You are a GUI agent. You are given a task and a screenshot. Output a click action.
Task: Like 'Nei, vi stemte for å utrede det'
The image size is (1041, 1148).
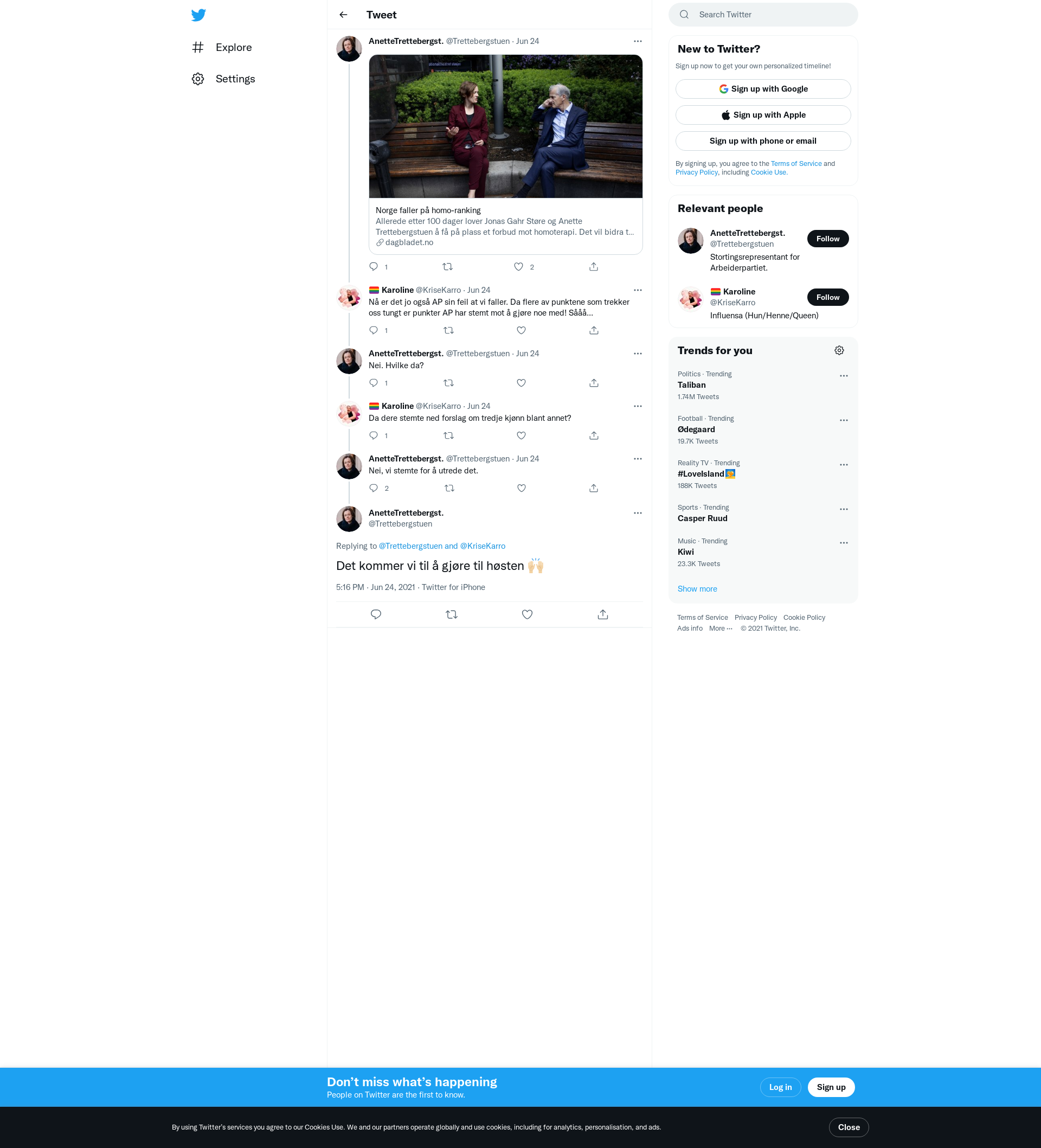[522, 488]
